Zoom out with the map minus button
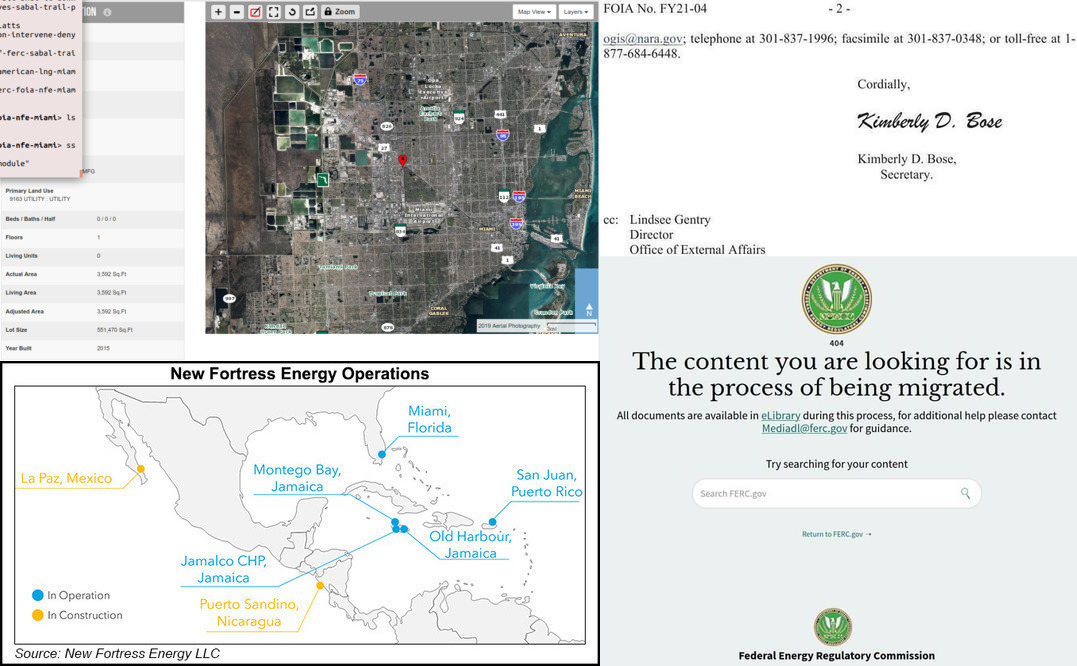1077x666 pixels. pos(237,12)
